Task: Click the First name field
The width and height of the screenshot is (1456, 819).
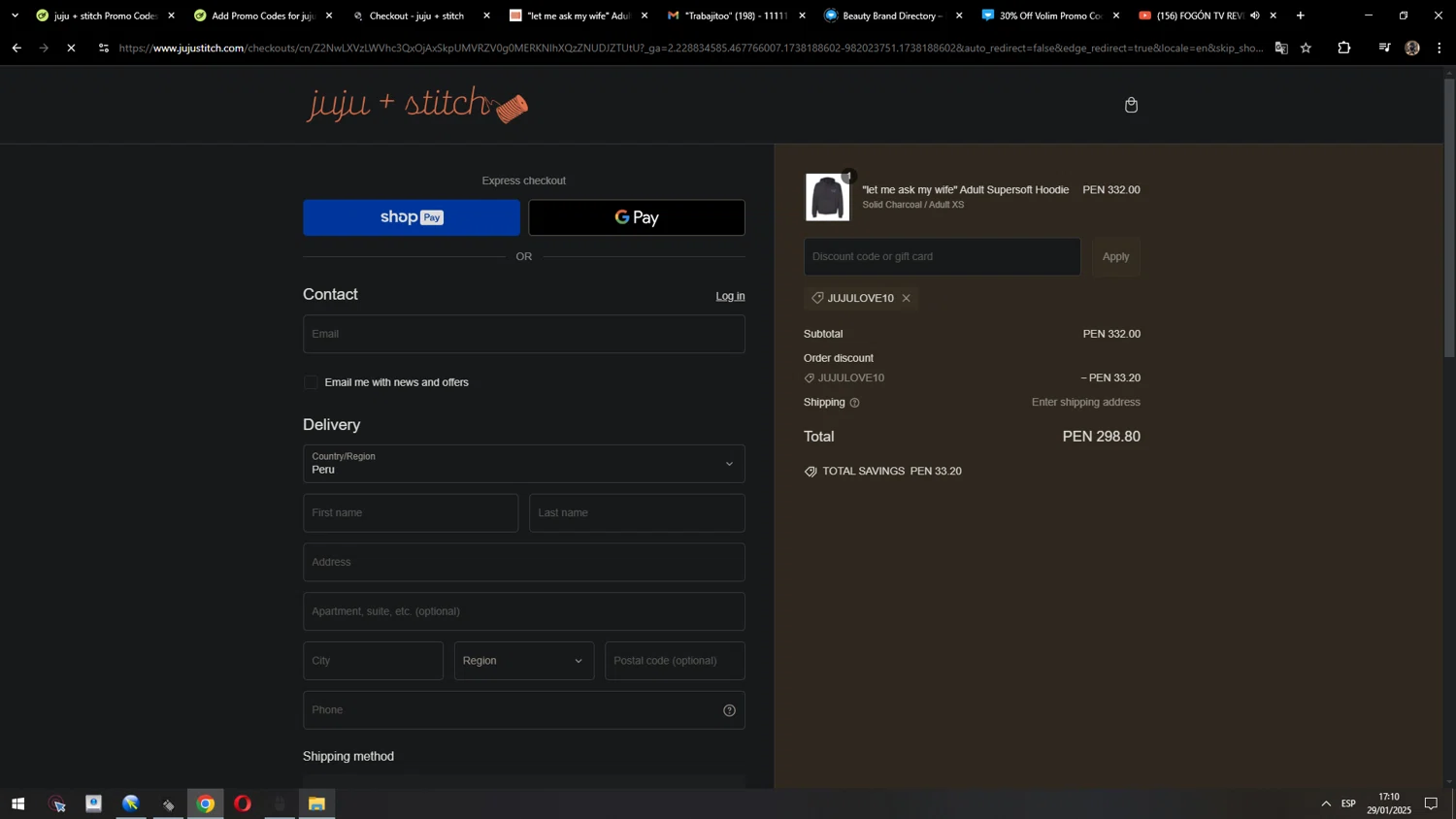Action: [411, 512]
